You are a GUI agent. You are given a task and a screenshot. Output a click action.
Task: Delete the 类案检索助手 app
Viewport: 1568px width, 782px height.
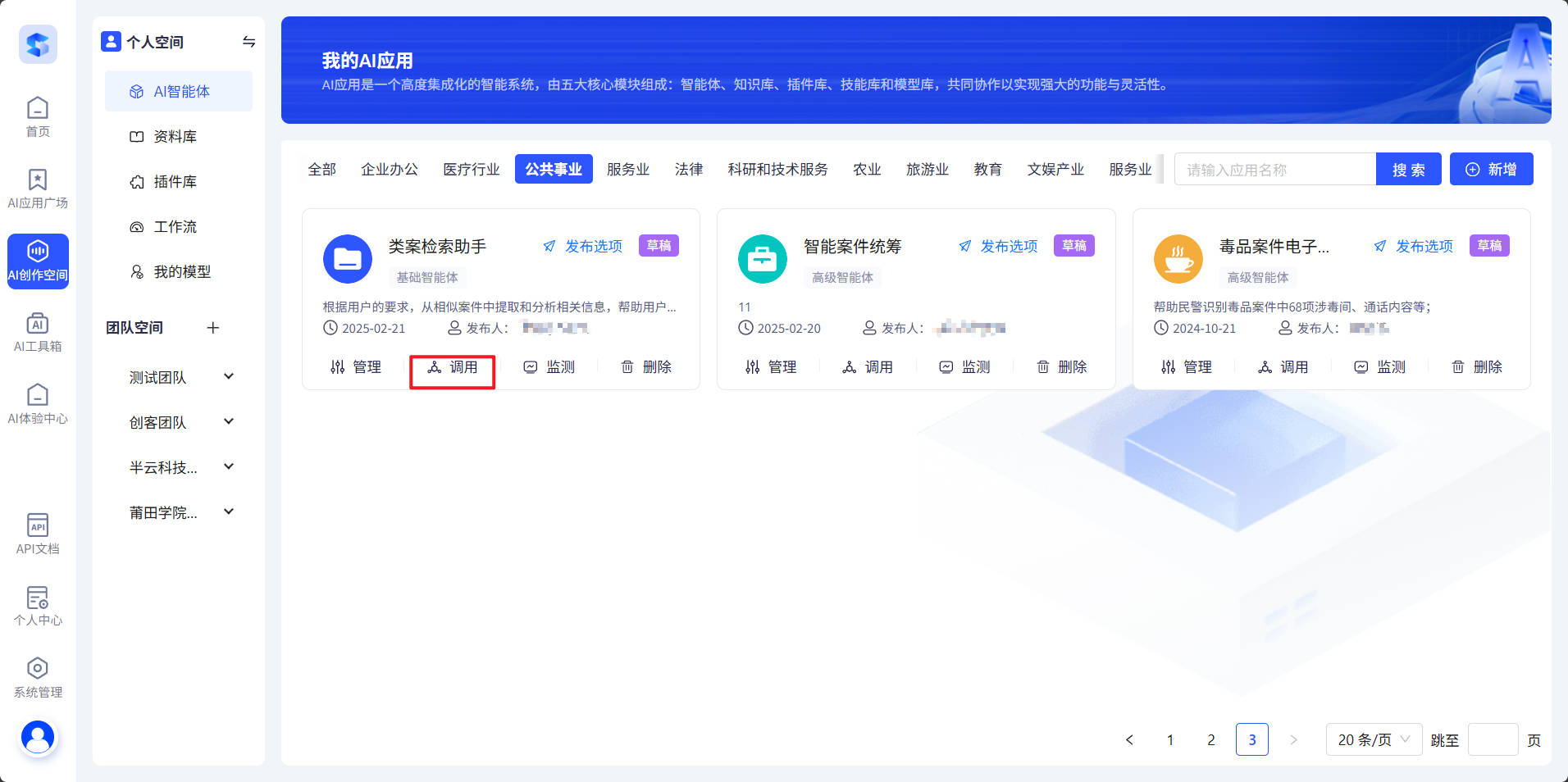click(x=646, y=367)
